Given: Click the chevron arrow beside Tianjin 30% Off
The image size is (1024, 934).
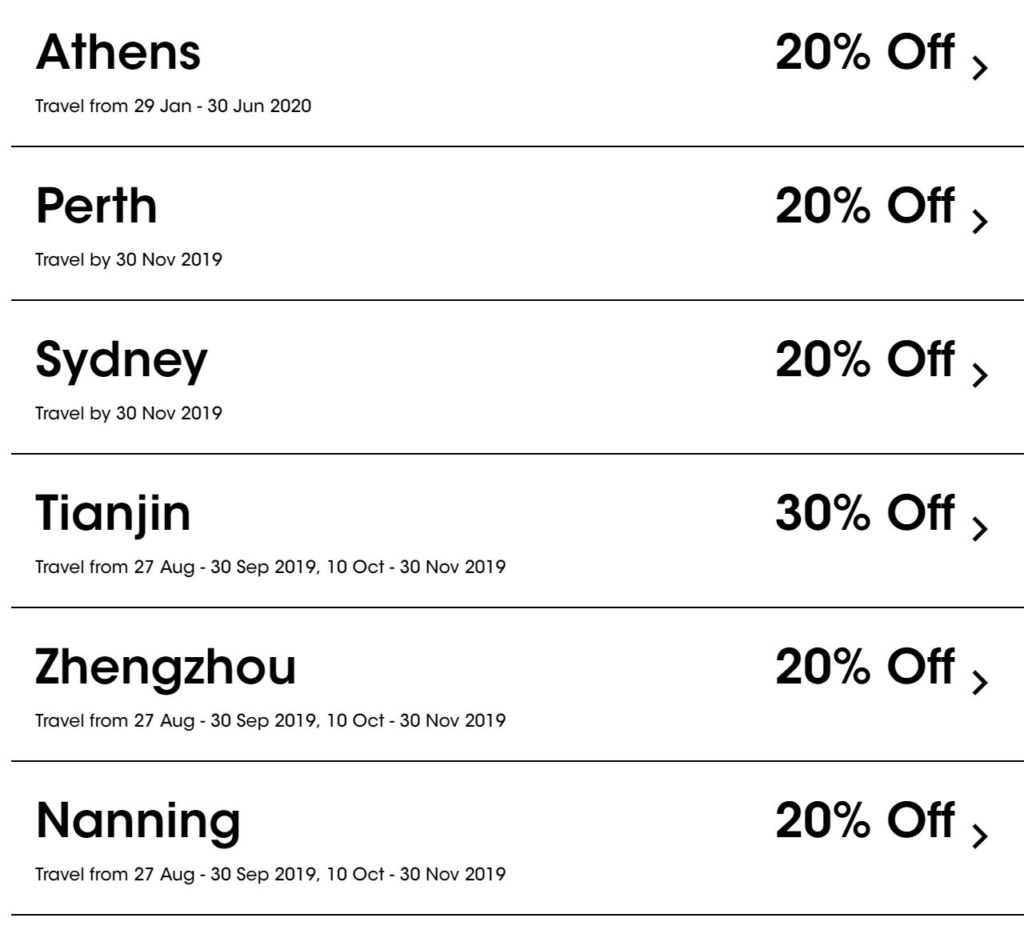Looking at the screenshot, I should click(980, 528).
